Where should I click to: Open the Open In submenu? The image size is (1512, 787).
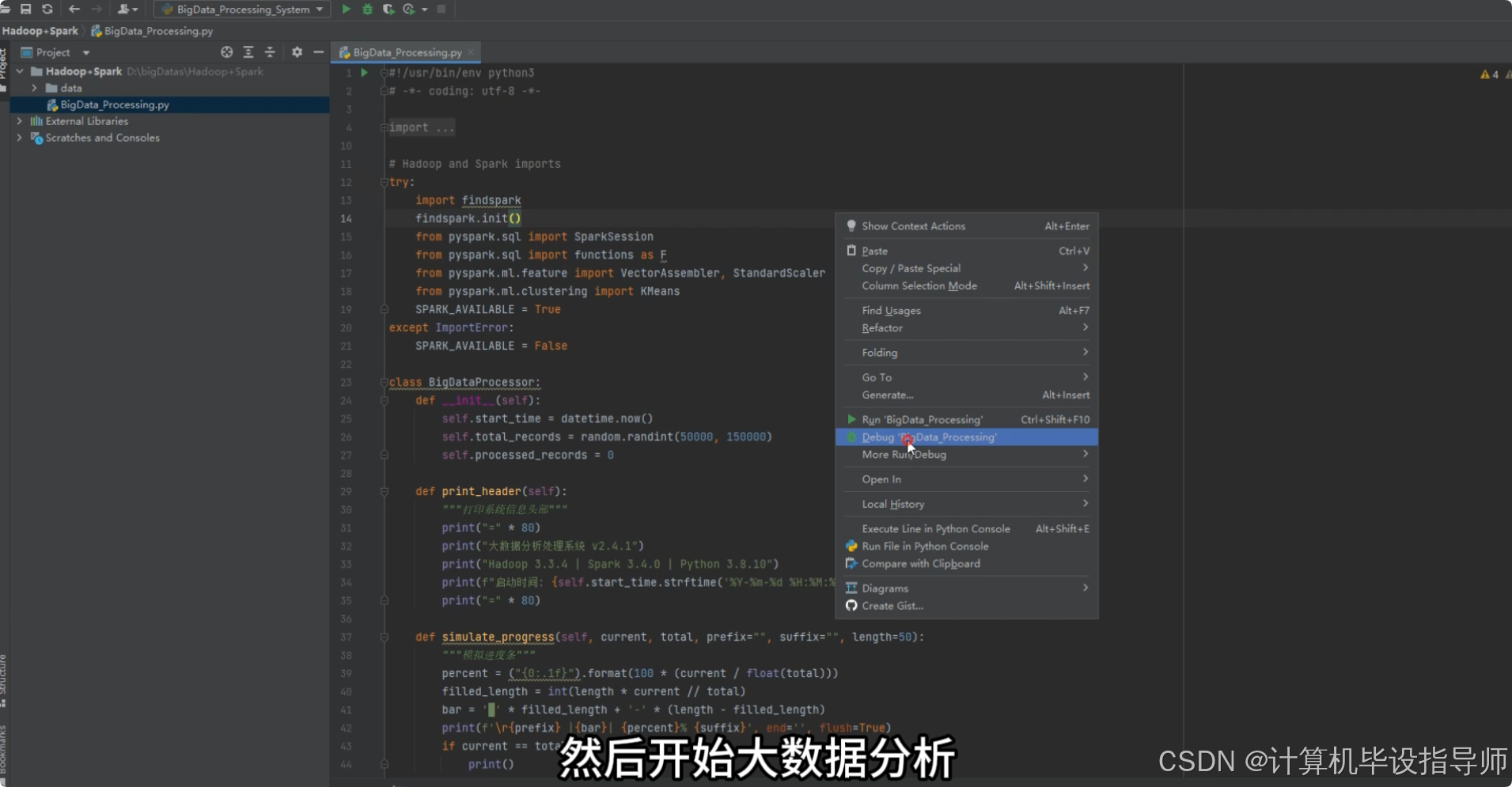pyautogui.click(x=967, y=479)
